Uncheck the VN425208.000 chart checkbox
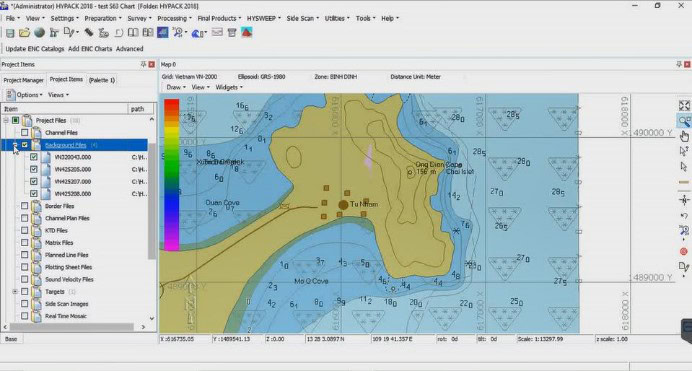The width and height of the screenshot is (692, 371). (34, 194)
